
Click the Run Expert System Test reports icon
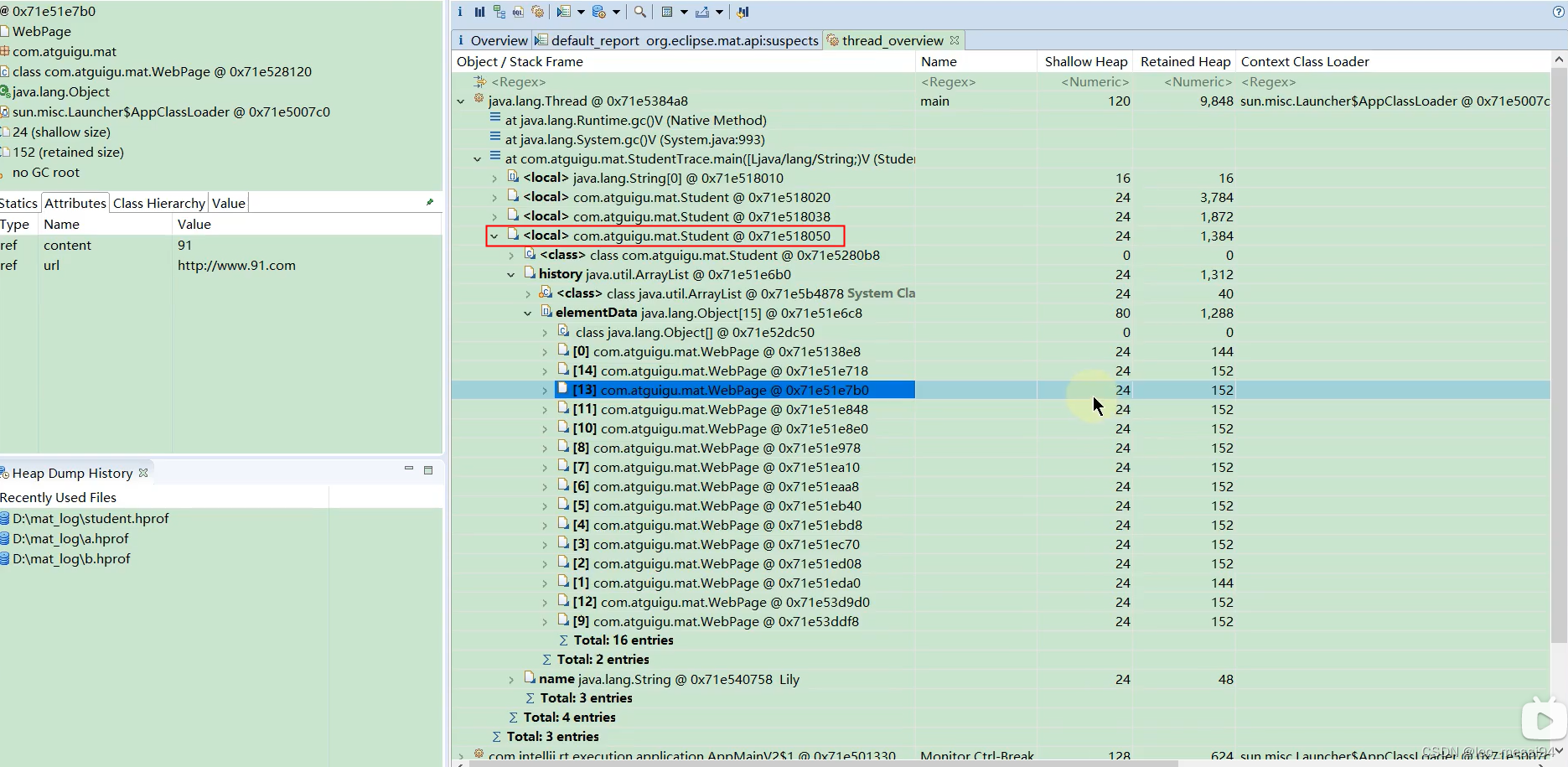564,12
